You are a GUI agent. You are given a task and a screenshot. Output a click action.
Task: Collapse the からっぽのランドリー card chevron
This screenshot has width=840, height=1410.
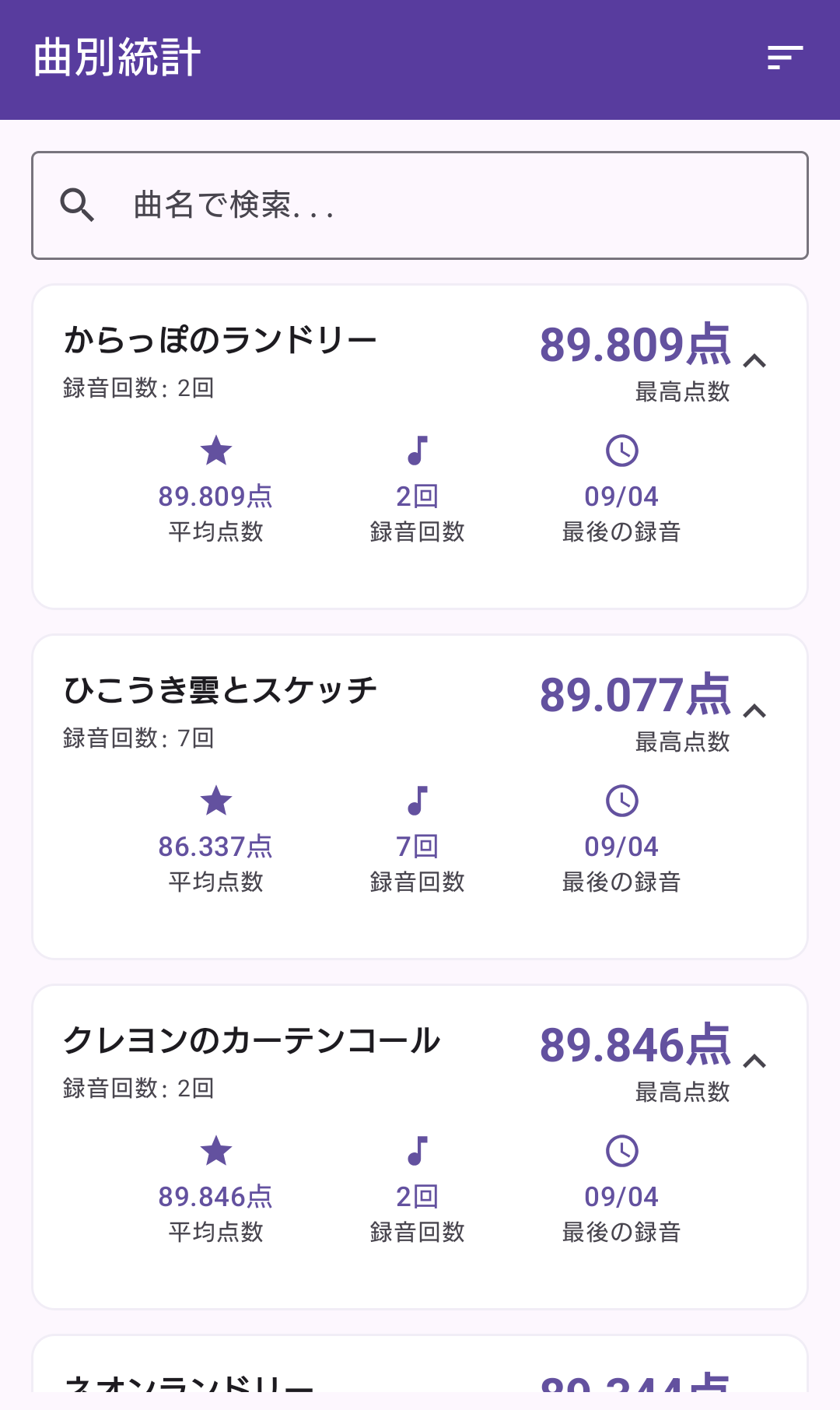click(x=754, y=361)
